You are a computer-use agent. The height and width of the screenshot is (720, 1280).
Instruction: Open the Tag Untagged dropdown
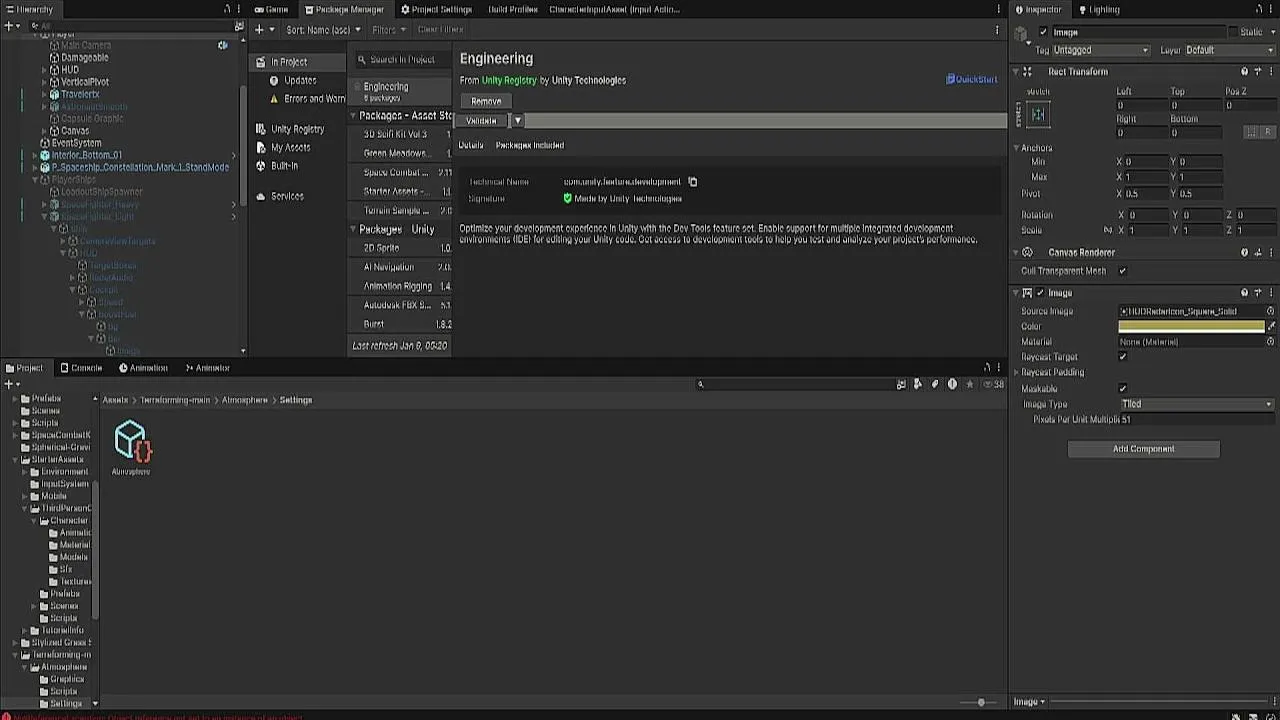(1102, 50)
